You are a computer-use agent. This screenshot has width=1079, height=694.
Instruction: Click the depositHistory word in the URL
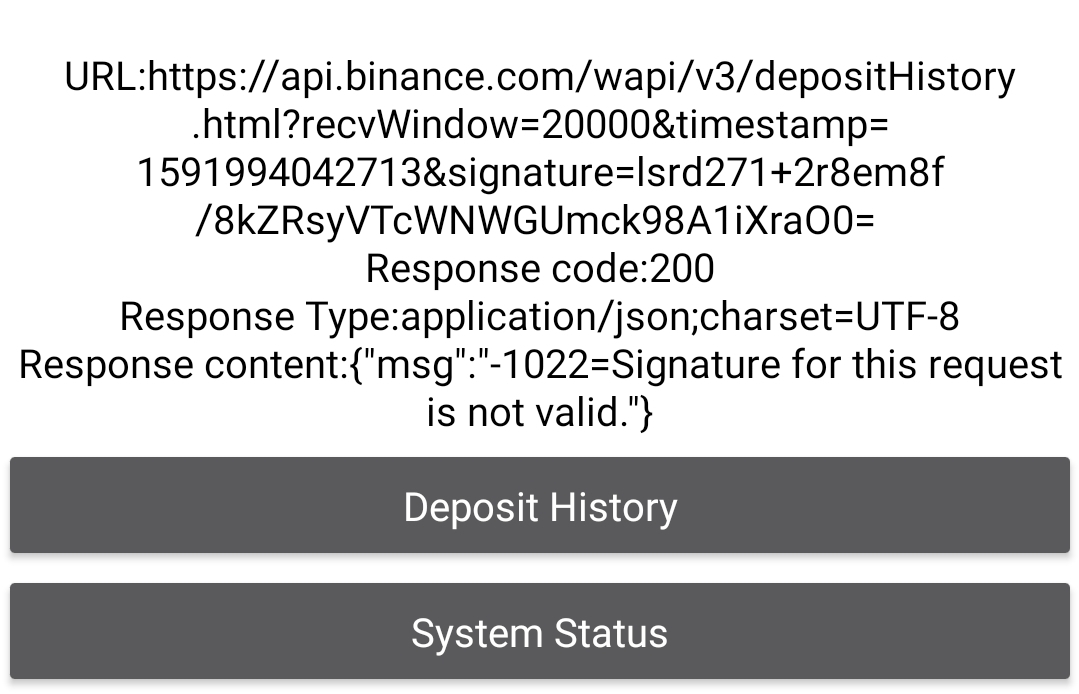pyautogui.click(x=885, y=77)
